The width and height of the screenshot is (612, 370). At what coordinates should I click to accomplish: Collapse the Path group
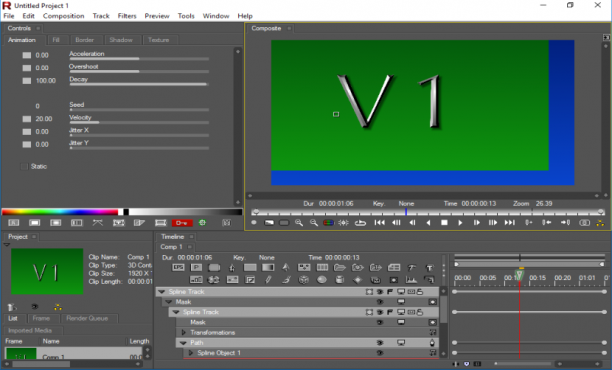click(x=183, y=343)
